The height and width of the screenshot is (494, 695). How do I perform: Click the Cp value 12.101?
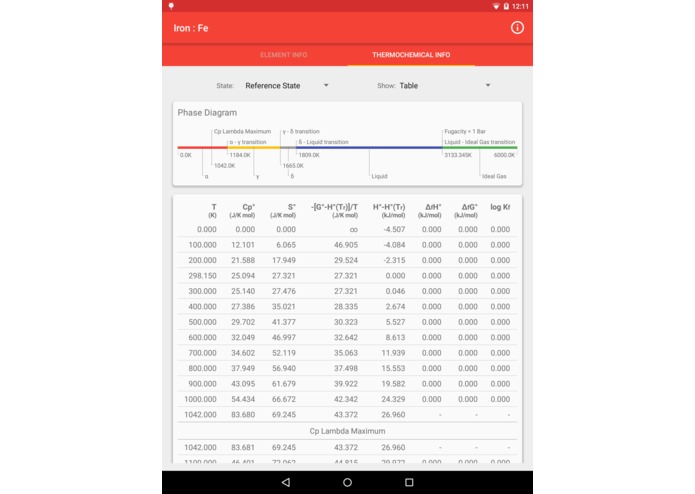(243, 245)
